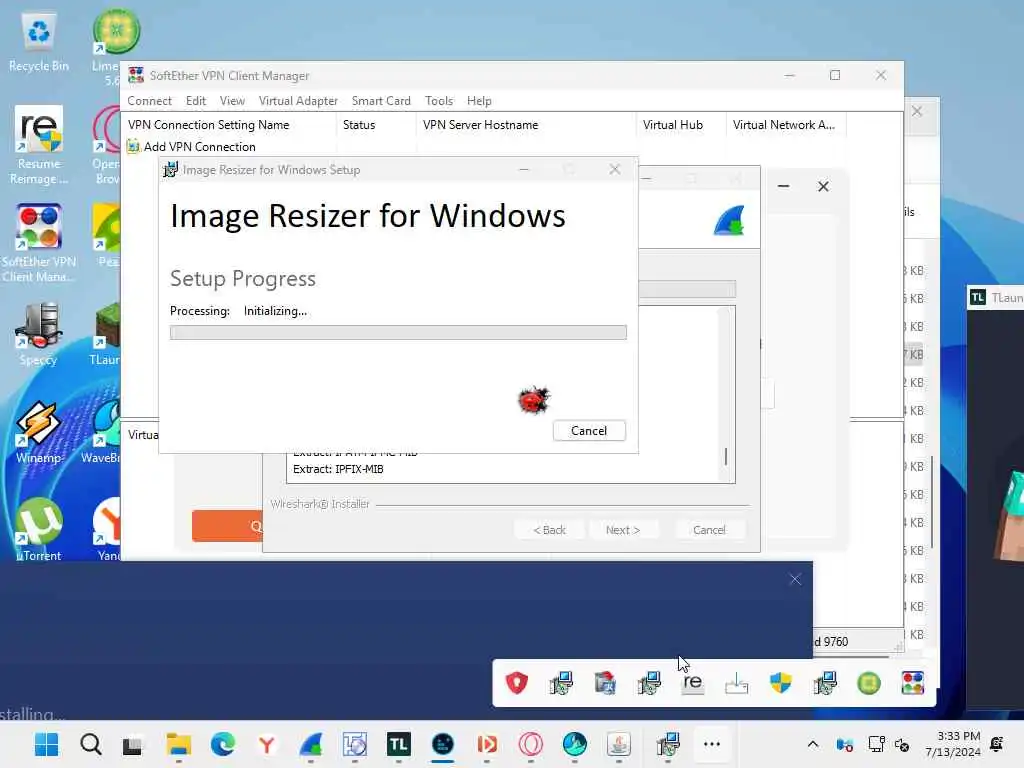Select the Add VPN Connection item
Screen dimensions: 1024x768
click(192, 147)
